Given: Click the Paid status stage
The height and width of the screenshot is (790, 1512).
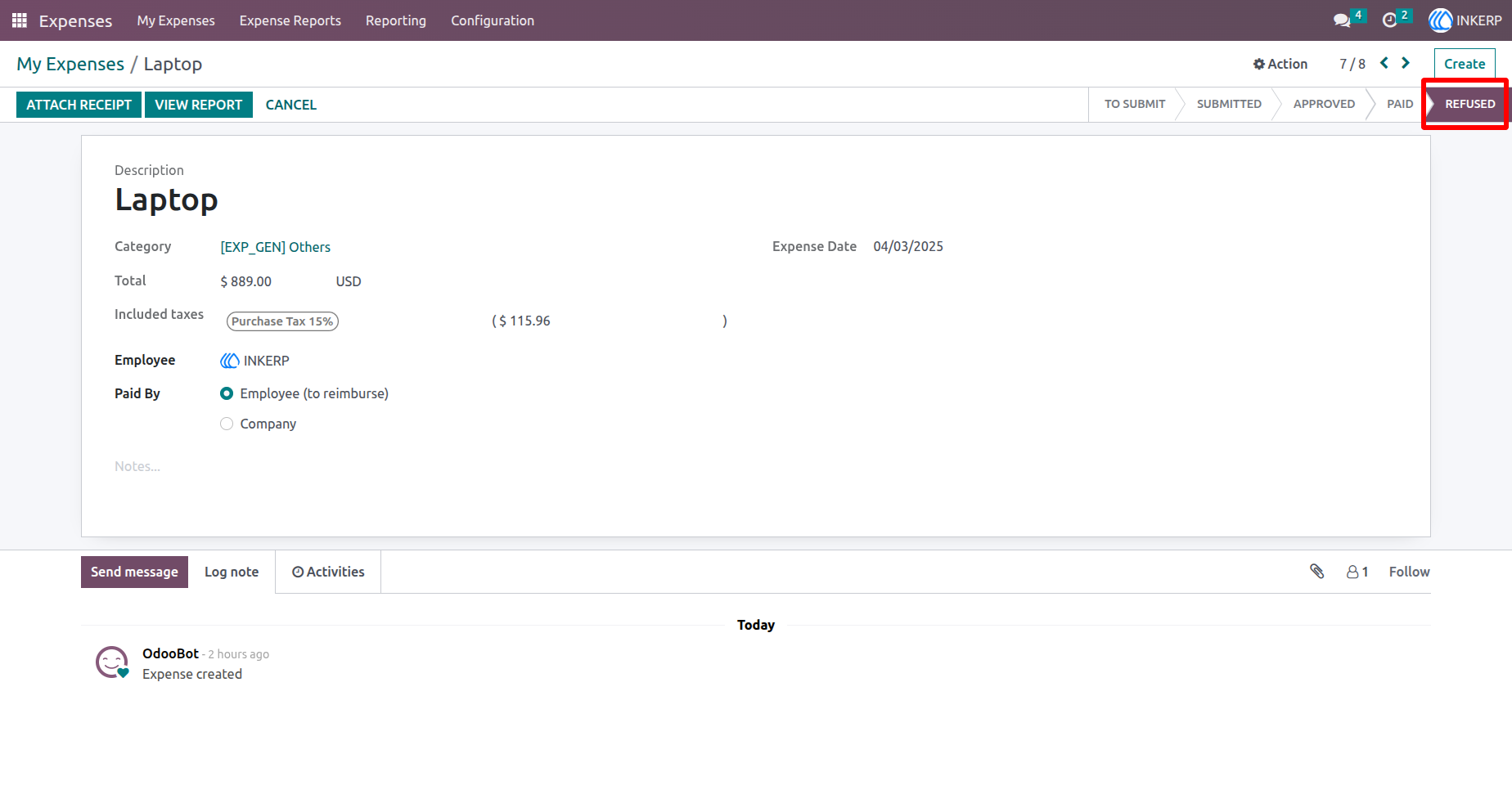Looking at the screenshot, I should point(1400,104).
